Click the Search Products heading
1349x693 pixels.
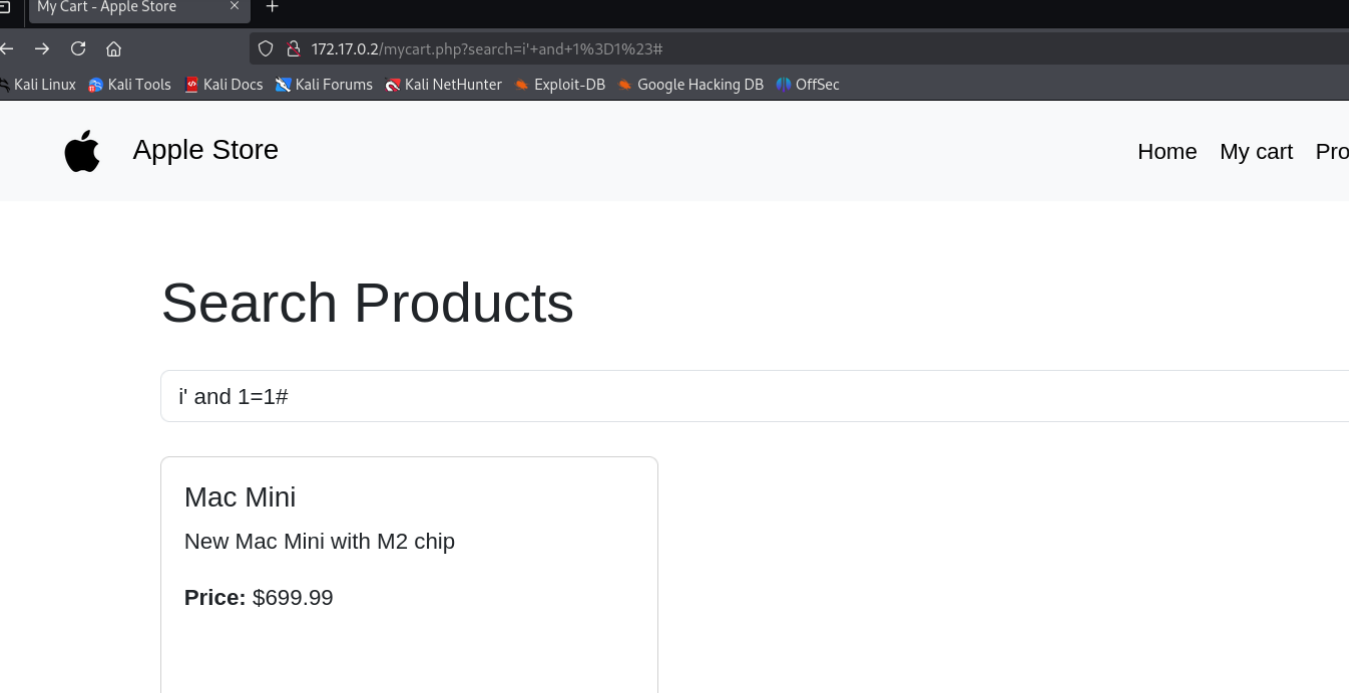[367, 302]
